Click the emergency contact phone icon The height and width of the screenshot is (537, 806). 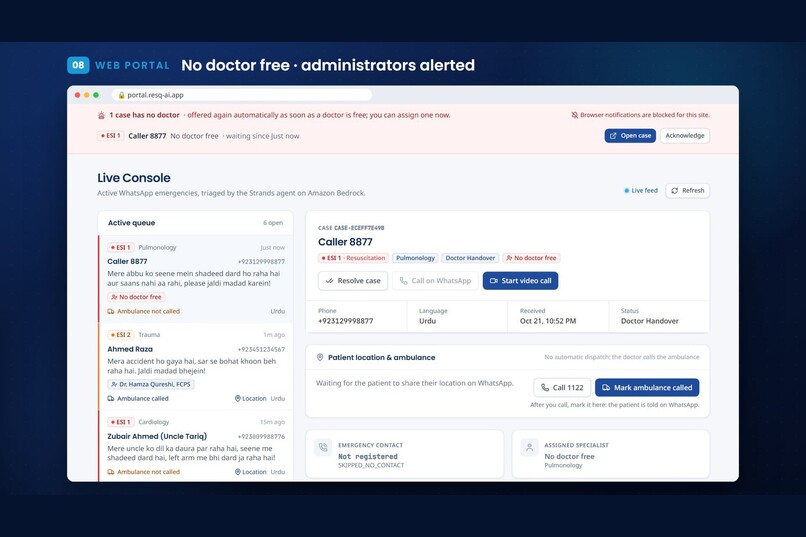click(323, 448)
